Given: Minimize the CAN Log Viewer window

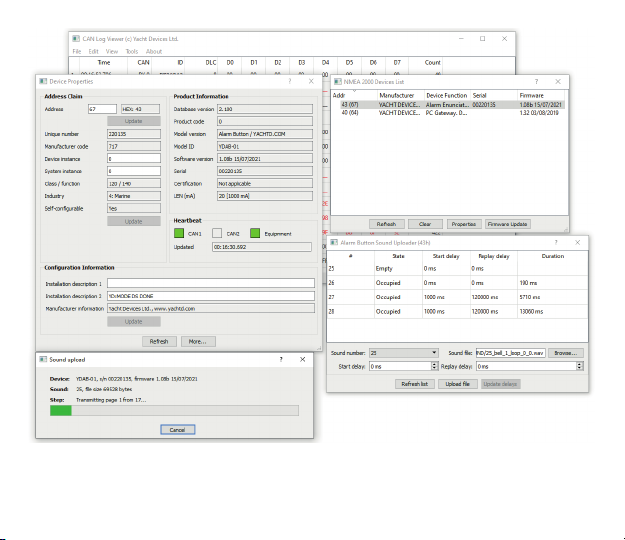Looking at the screenshot, I should (461, 39).
